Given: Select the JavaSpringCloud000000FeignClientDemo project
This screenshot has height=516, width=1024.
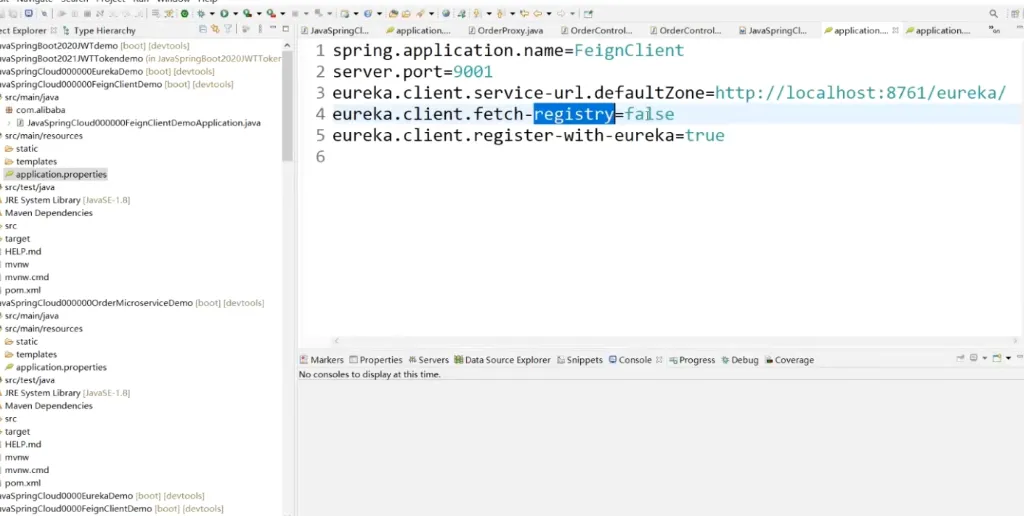Looking at the screenshot, I should [117, 84].
